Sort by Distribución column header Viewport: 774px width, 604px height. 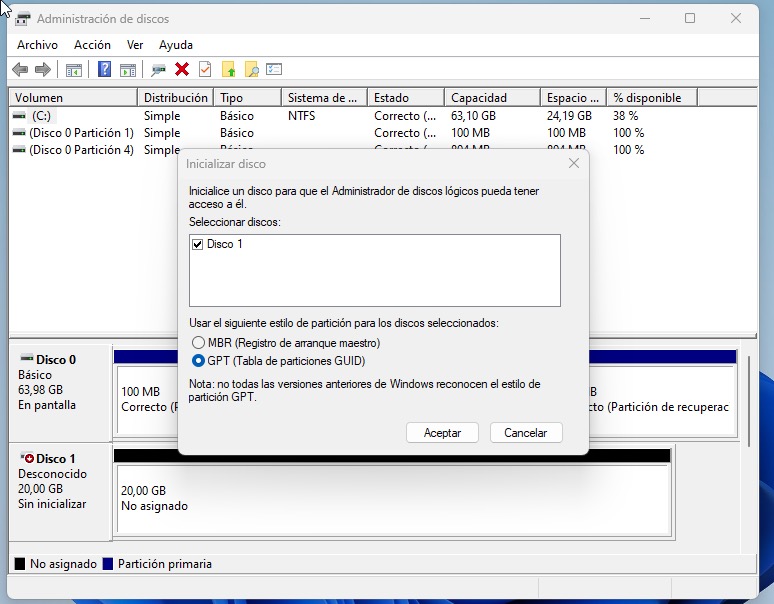tap(176, 98)
